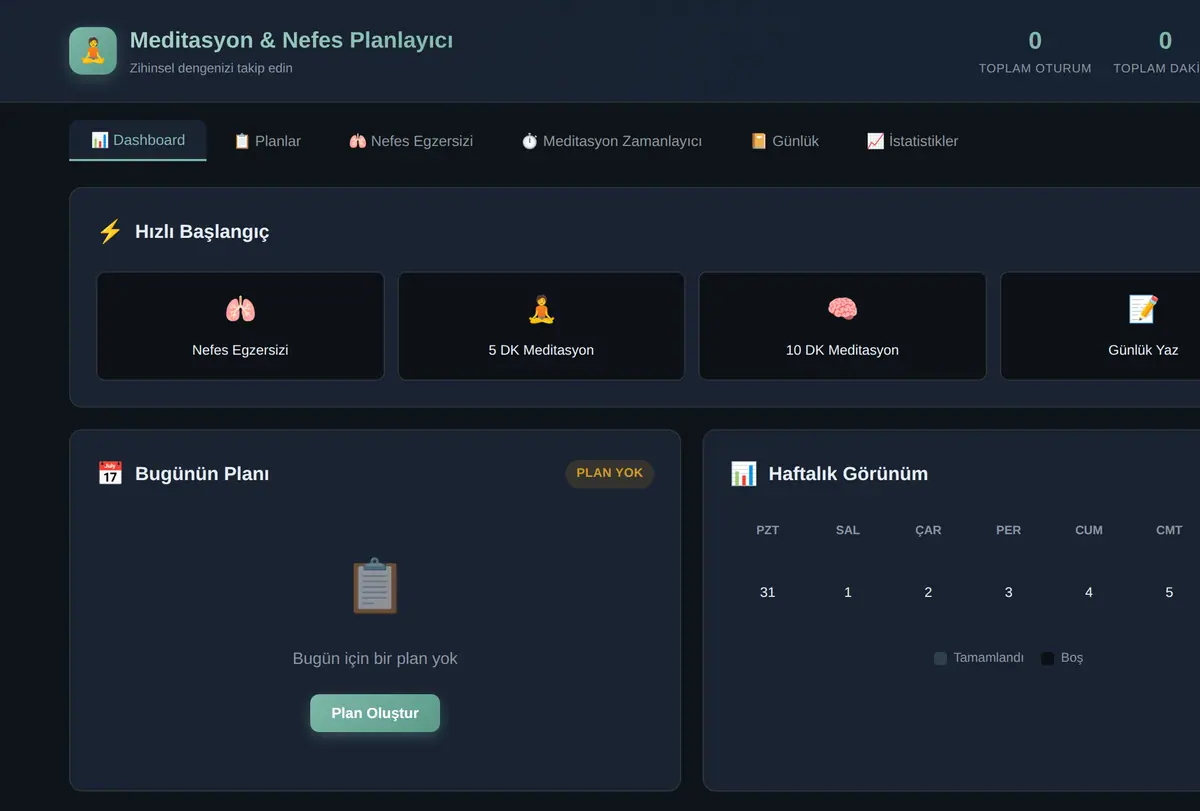The width and height of the screenshot is (1200, 811).
Task: Click the brain icon above 10 DK Meditasyon
Action: point(842,309)
